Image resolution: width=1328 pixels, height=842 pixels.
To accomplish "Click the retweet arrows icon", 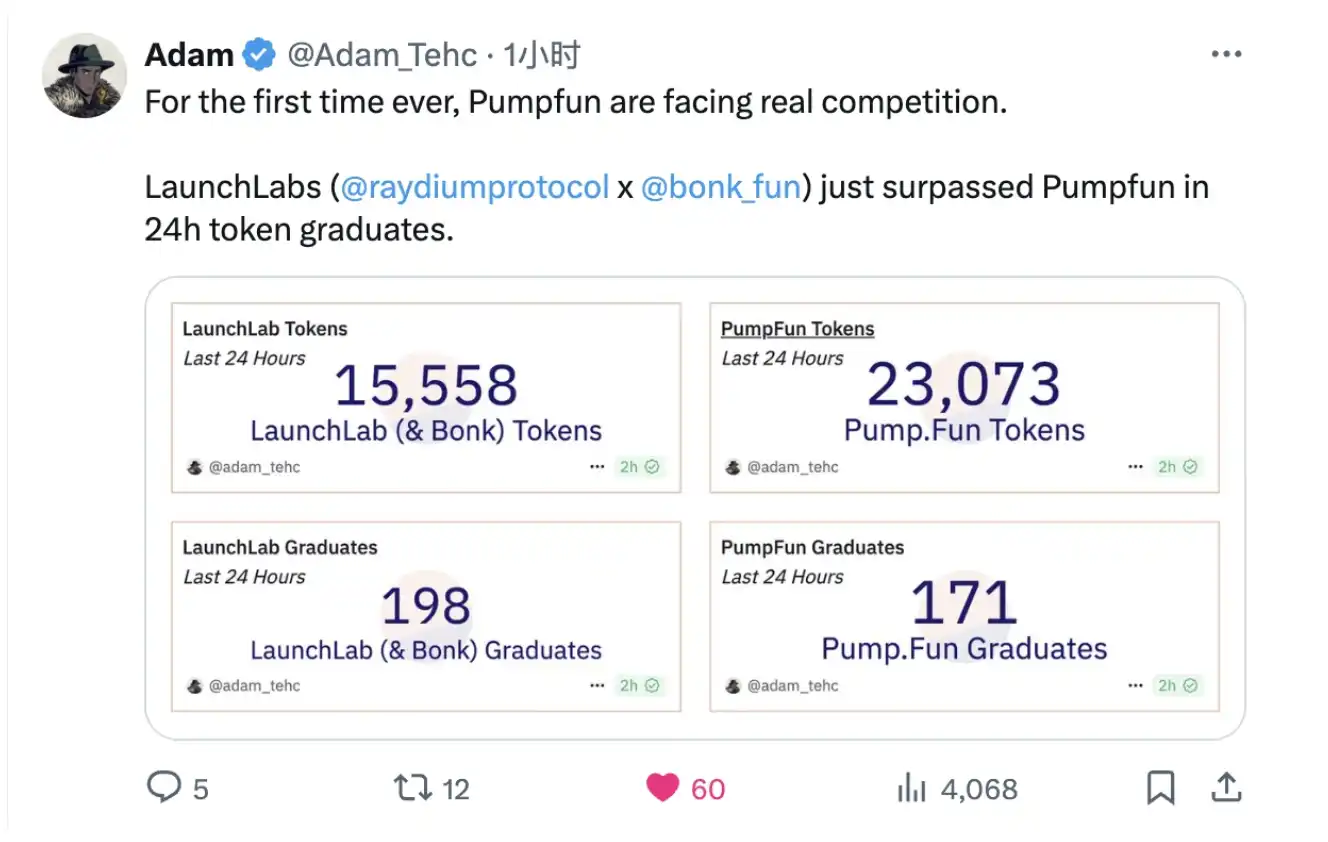I will tap(412, 788).
